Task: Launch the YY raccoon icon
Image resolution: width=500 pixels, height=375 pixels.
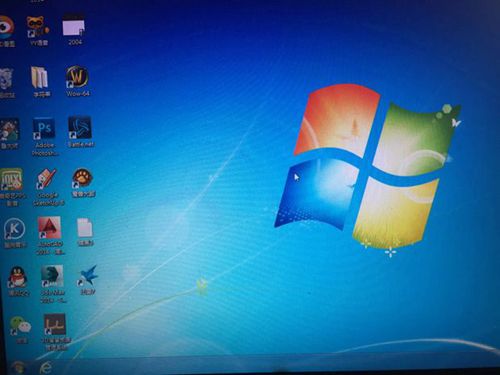Action: (x=38, y=27)
